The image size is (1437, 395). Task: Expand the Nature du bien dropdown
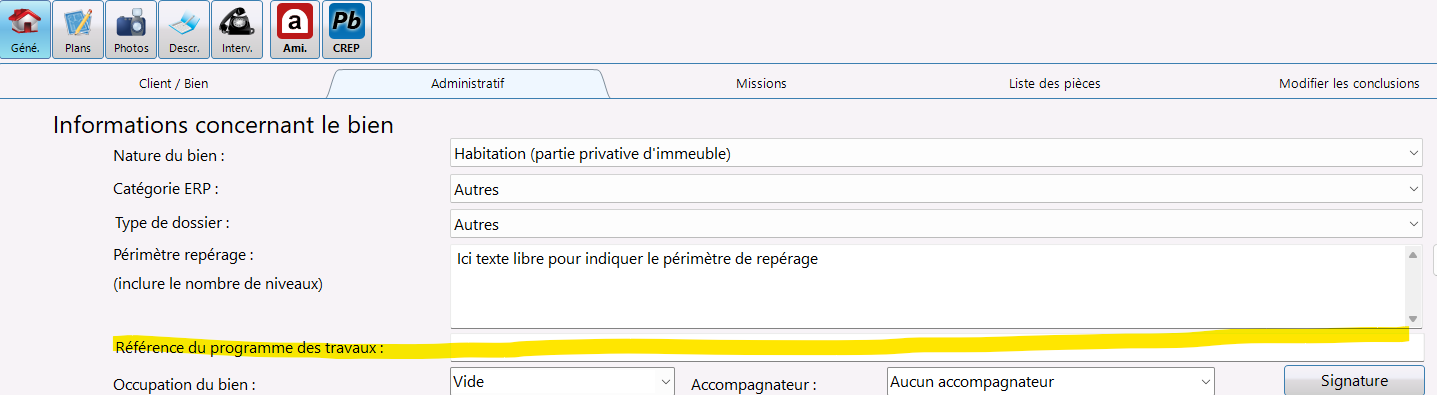[x=936, y=154]
